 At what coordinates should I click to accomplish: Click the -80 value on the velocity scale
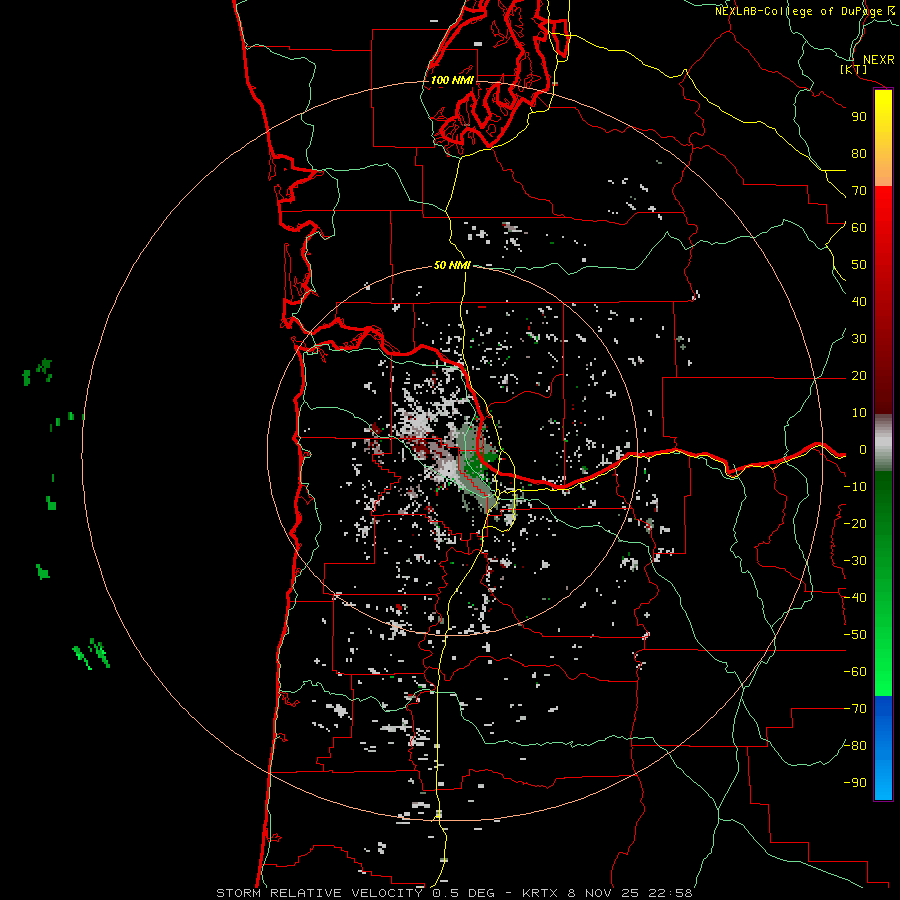[x=855, y=746]
